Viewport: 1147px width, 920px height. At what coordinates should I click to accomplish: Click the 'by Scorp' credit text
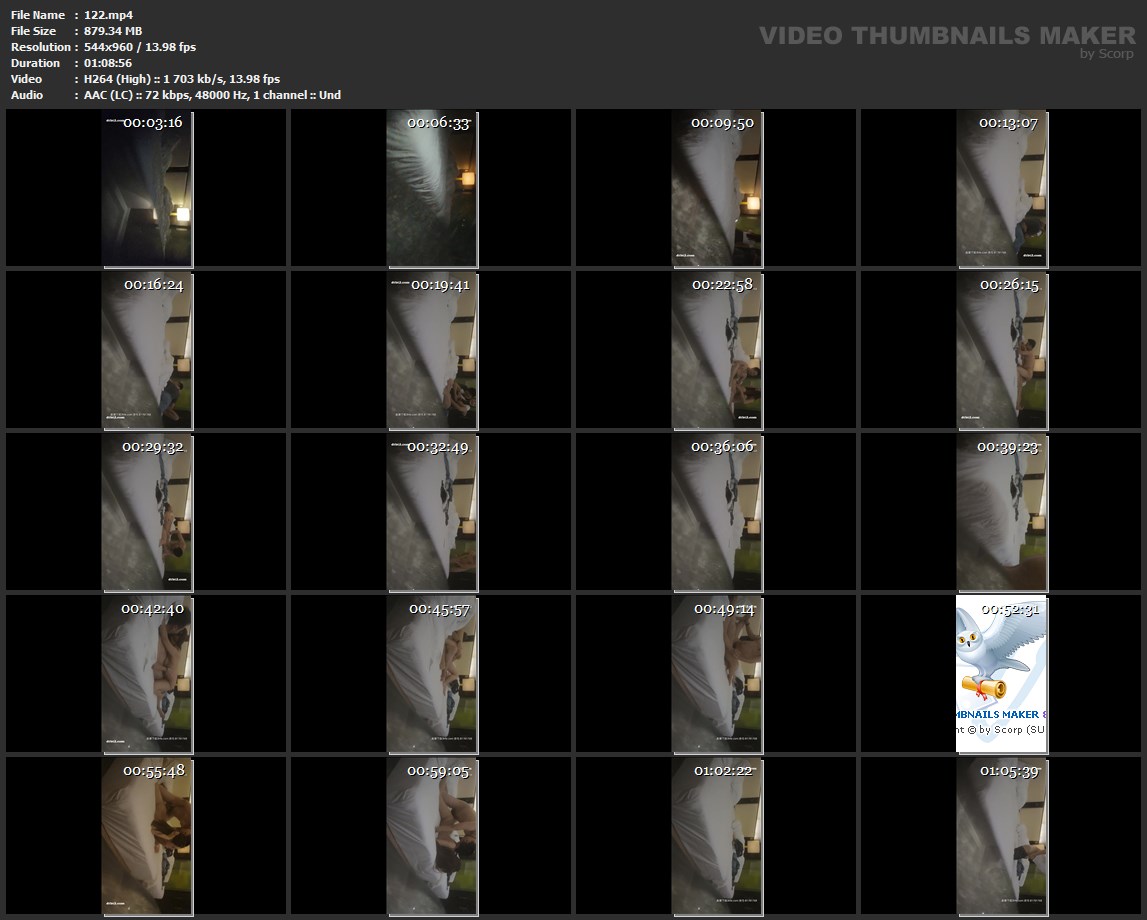pyautogui.click(x=1107, y=53)
